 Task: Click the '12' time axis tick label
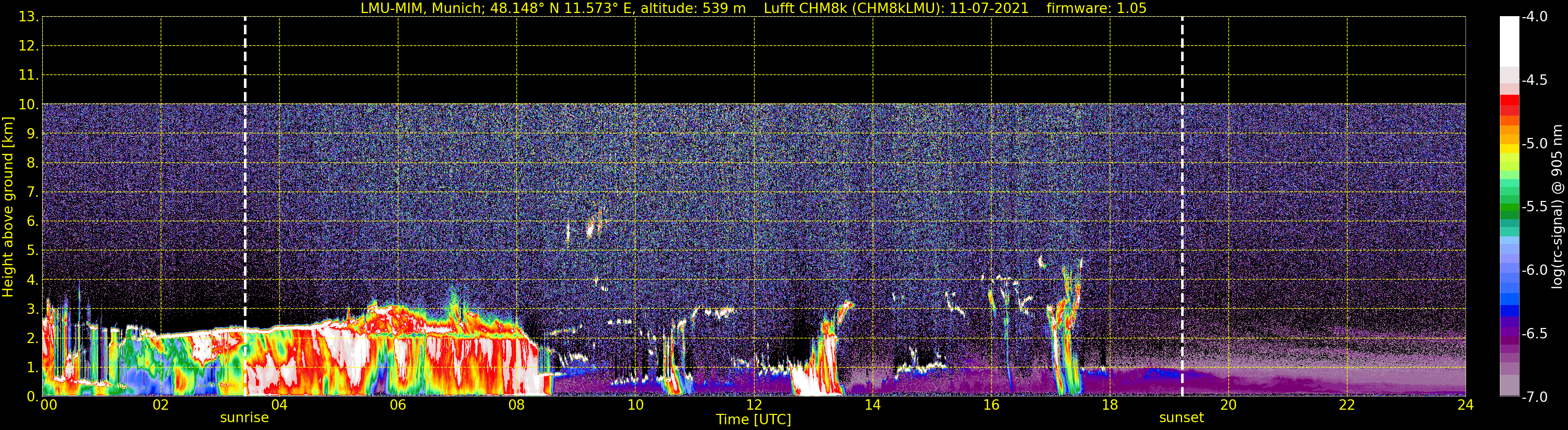click(x=754, y=405)
